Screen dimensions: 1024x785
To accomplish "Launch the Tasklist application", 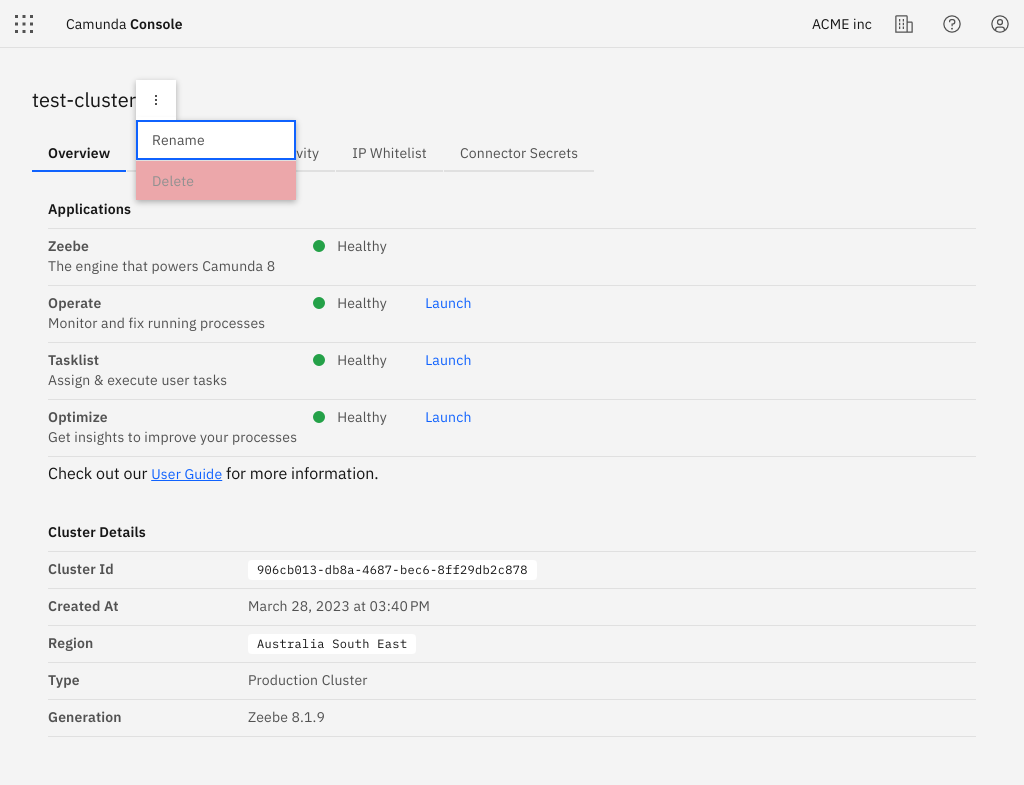I will coord(448,360).
